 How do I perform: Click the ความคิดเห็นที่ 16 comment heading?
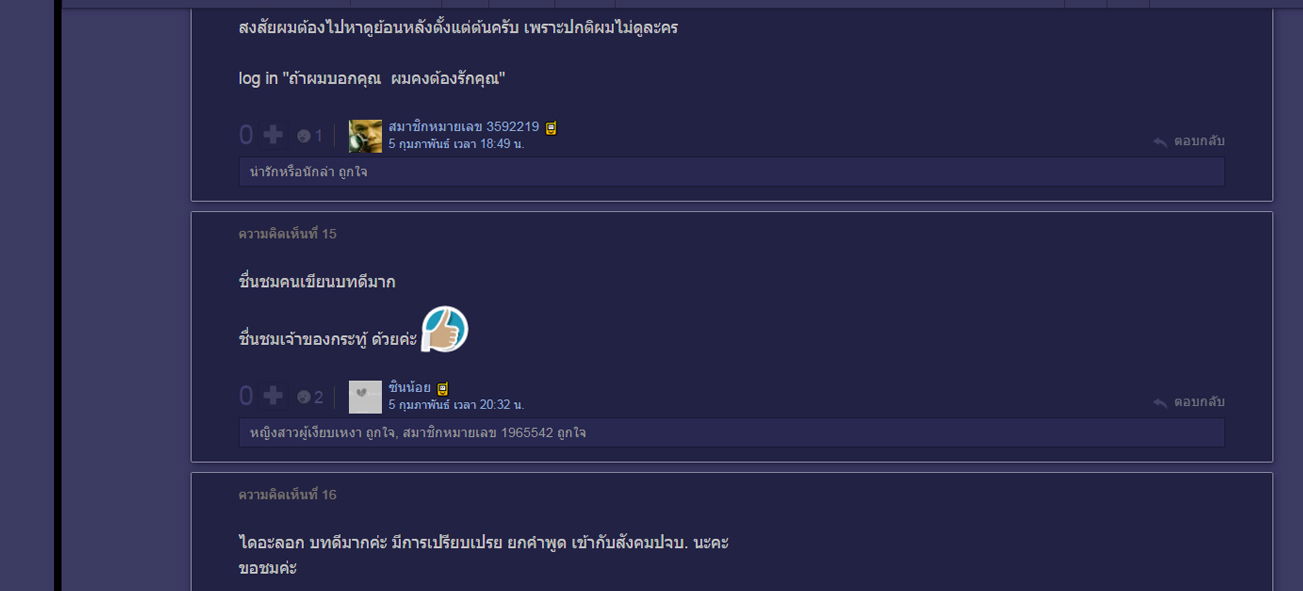pyautogui.click(x=287, y=495)
